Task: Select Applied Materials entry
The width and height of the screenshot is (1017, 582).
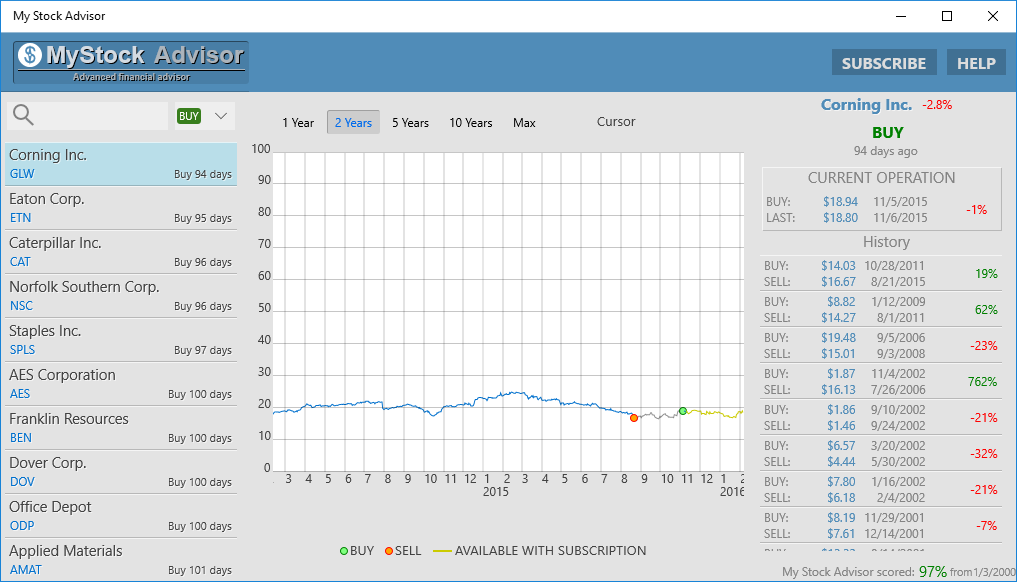Action: [x=121, y=560]
